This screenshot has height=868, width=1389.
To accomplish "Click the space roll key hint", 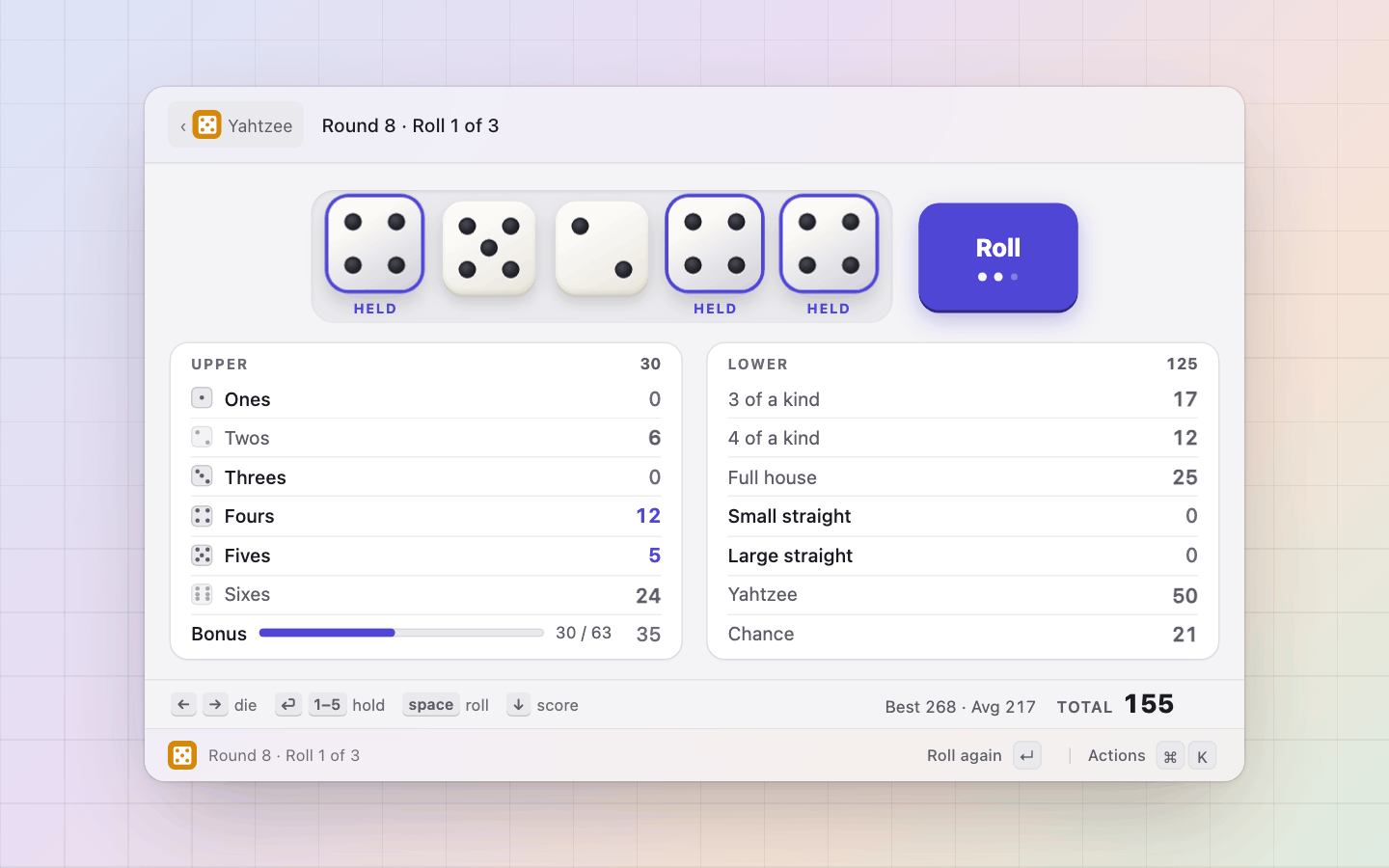I will coord(430,705).
